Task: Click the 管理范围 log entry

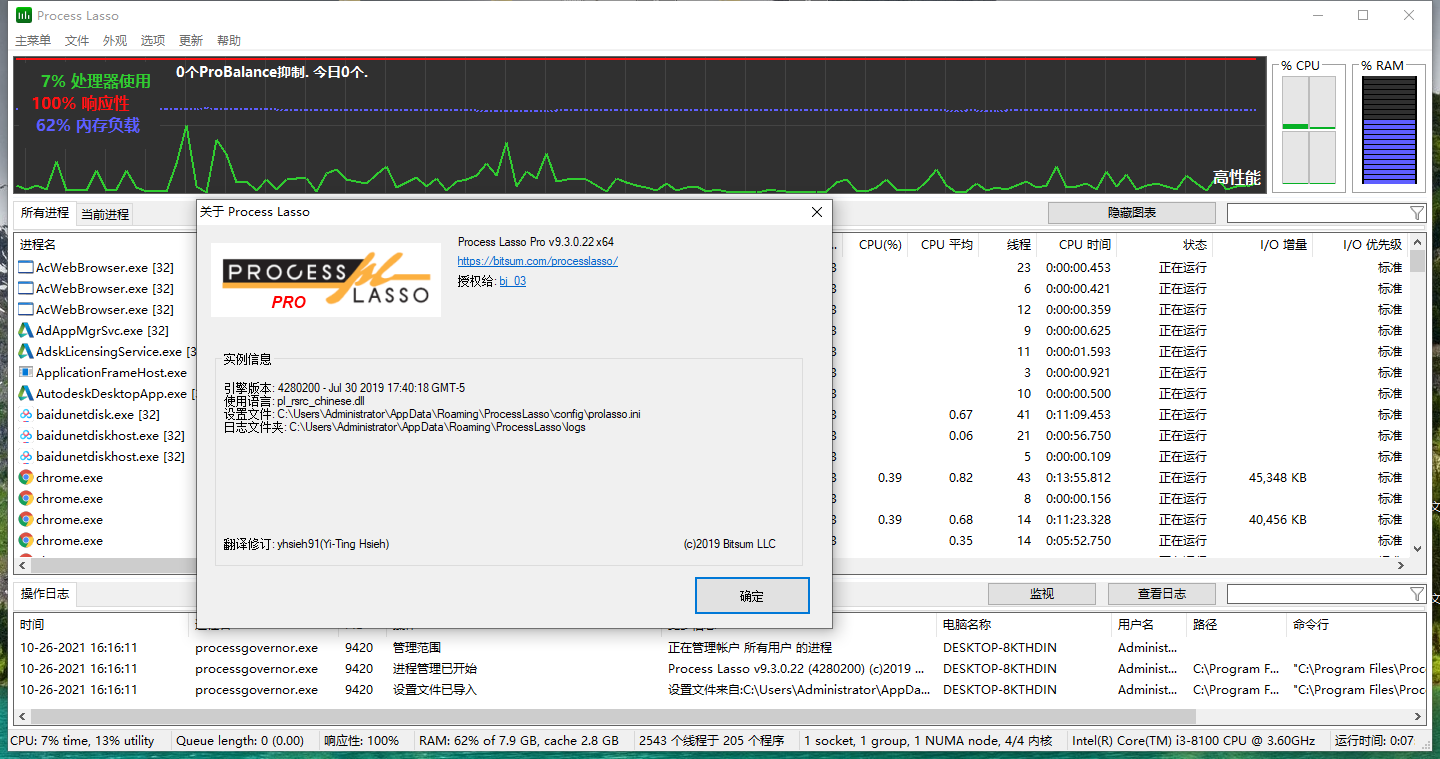Action: 720,648
